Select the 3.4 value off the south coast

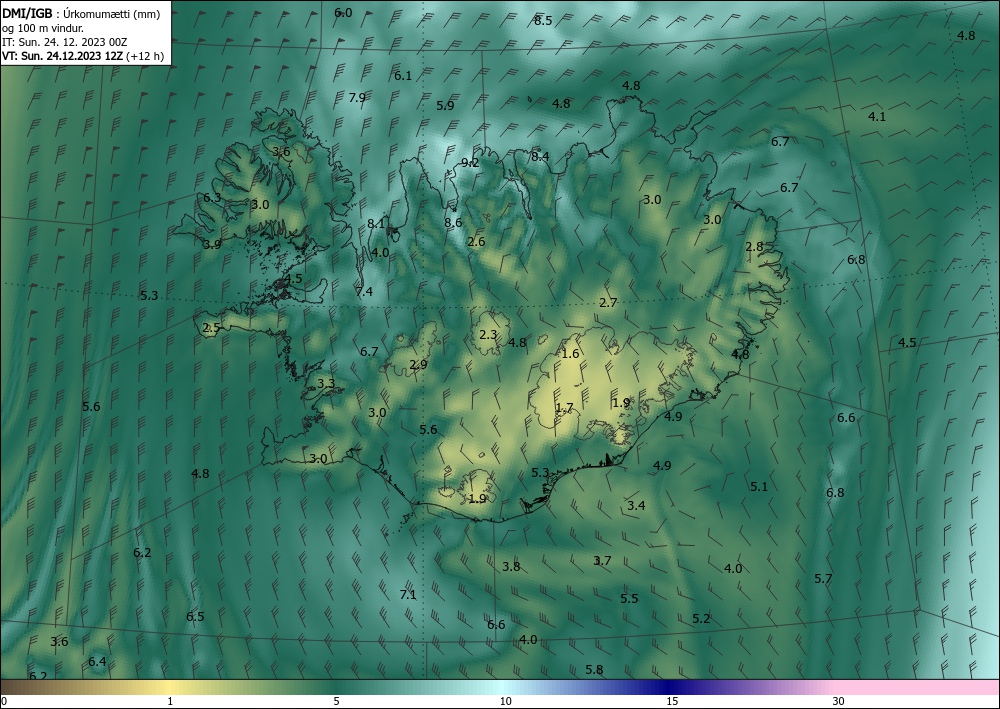click(636, 506)
